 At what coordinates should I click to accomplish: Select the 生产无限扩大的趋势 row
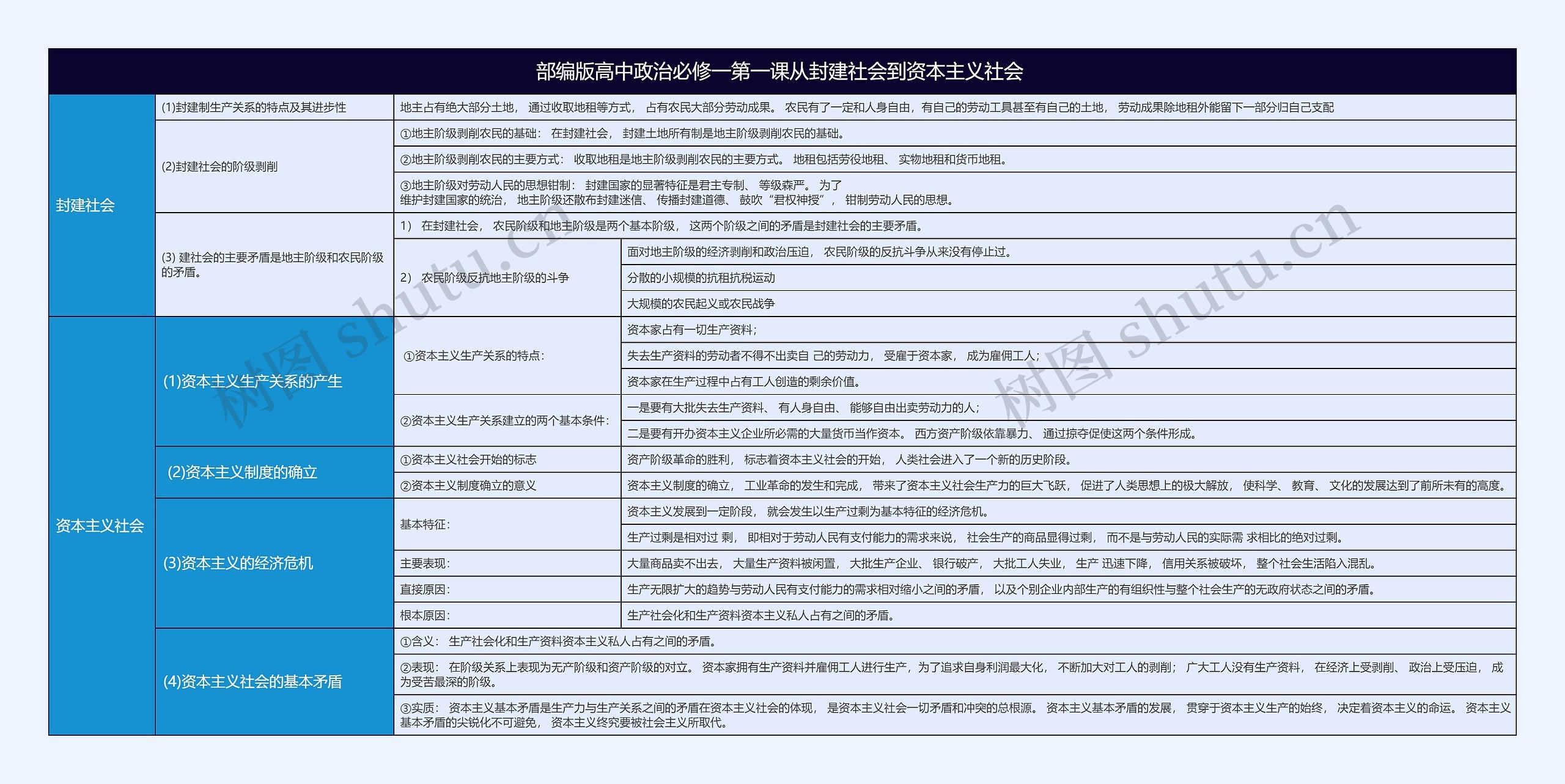1069,590
